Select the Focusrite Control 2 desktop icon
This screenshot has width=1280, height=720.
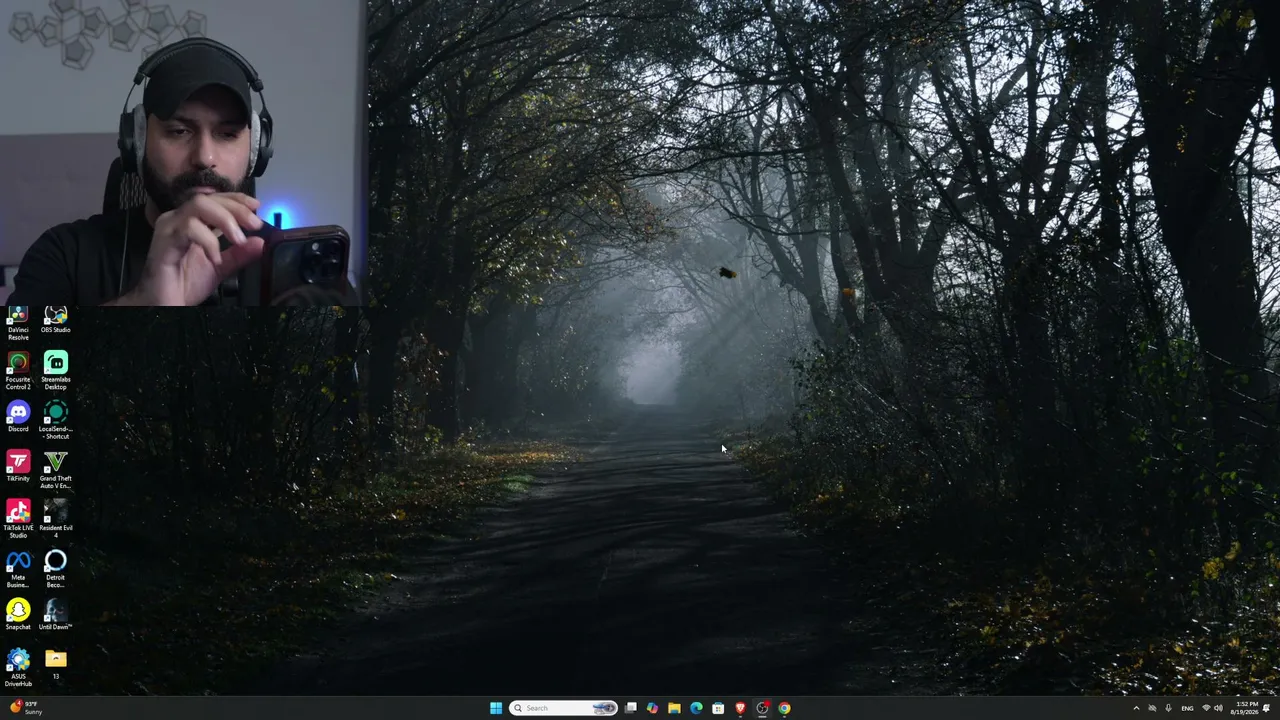pos(18,372)
